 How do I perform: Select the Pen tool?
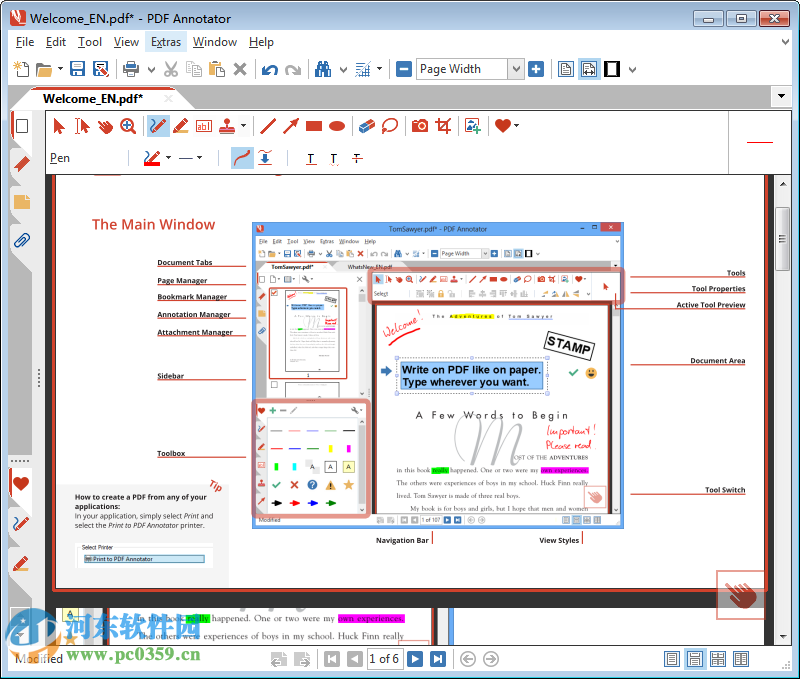coord(158,126)
